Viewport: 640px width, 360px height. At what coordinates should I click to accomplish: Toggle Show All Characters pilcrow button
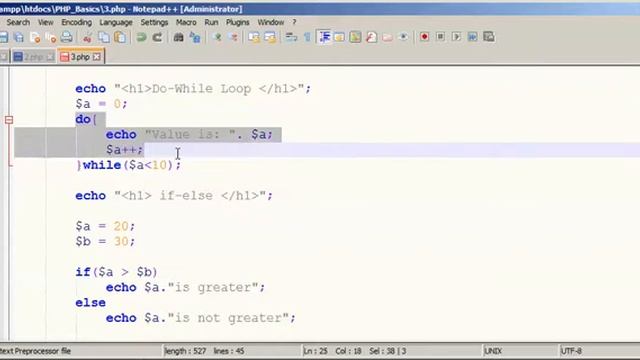(x=307, y=38)
